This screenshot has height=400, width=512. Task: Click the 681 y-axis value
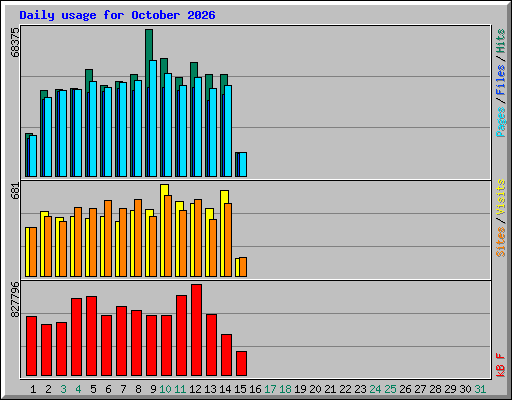click(15, 191)
